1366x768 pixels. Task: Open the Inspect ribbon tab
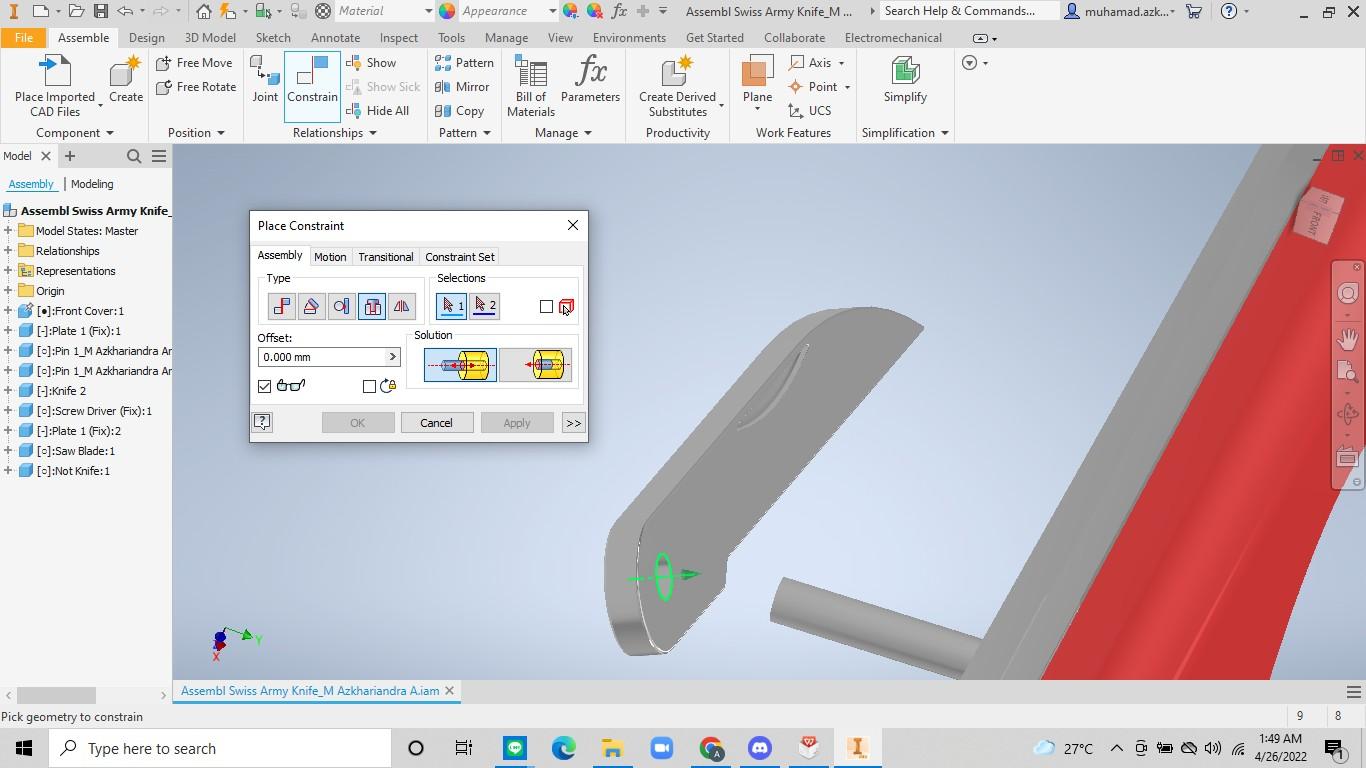(x=398, y=38)
